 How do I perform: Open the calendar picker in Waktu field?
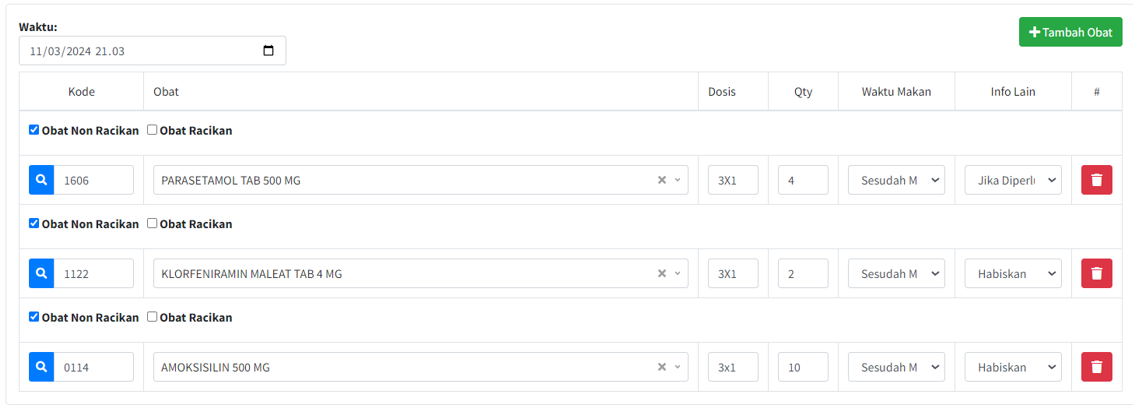(268, 51)
